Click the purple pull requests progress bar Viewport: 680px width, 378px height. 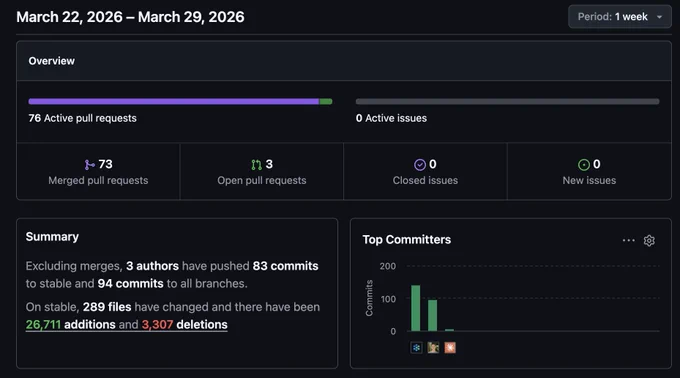coord(174,101)
